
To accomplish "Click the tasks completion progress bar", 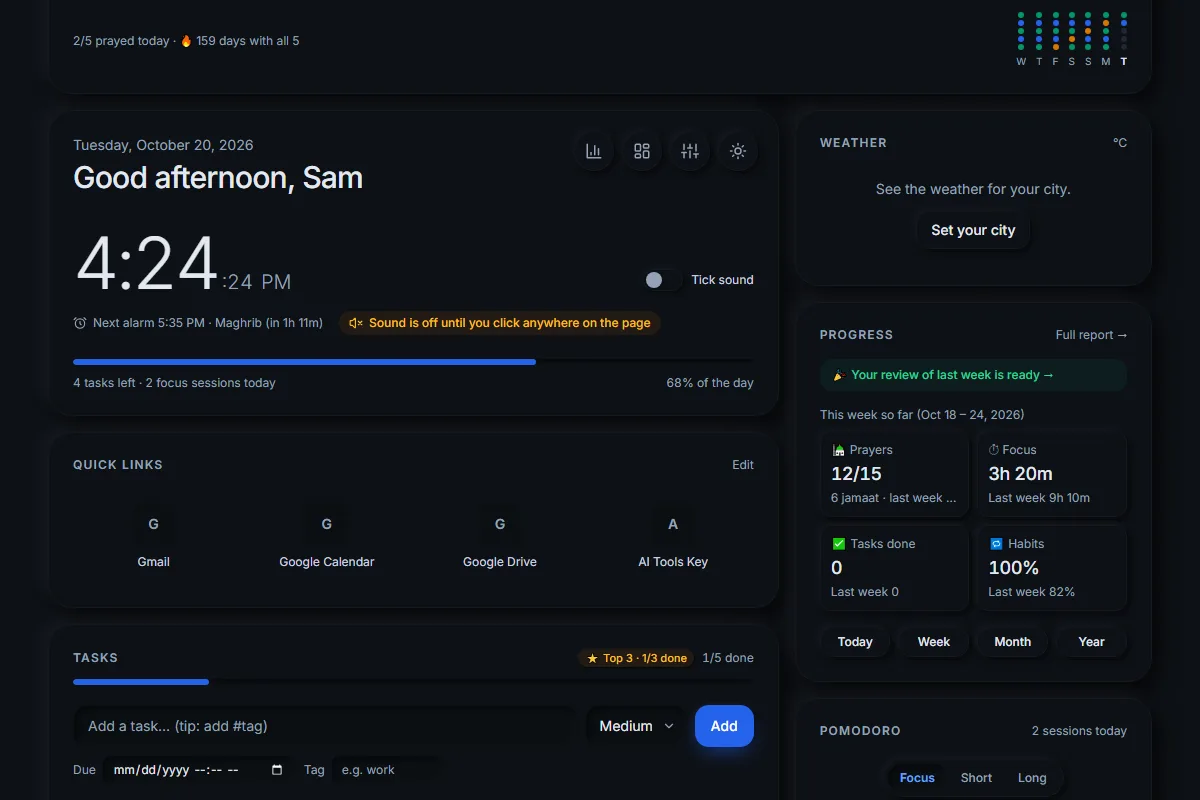I will pyautogui.click(x=413, y=682).
